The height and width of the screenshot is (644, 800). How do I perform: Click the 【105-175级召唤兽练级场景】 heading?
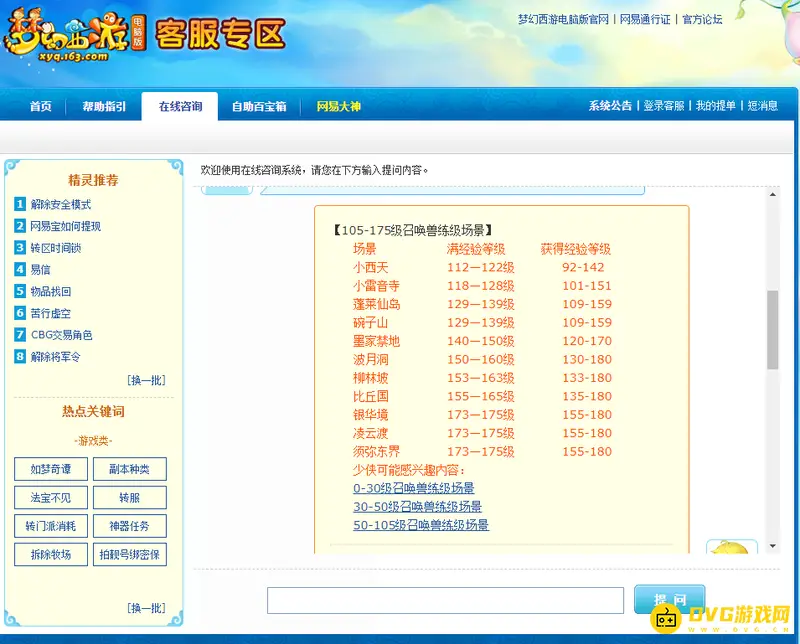click(413, 230)
